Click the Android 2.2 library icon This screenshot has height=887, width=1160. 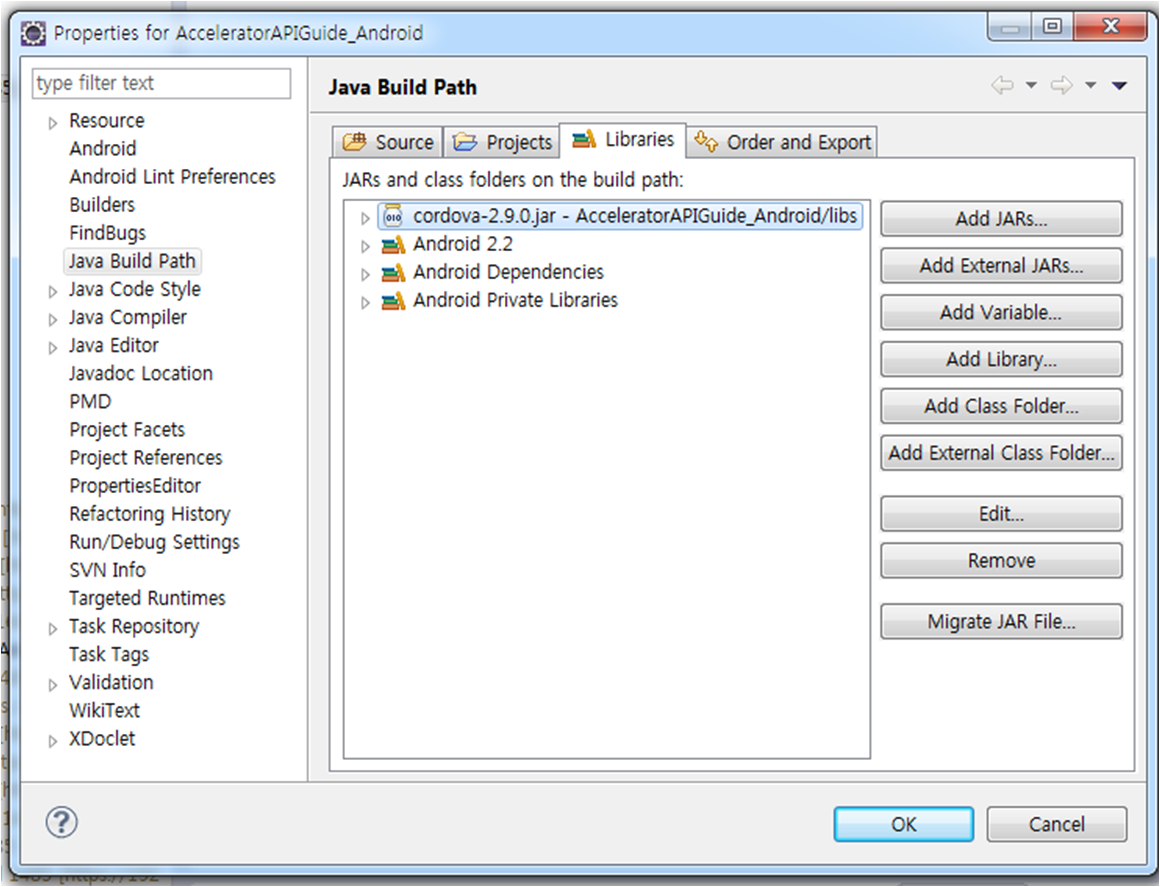(393, 244)
